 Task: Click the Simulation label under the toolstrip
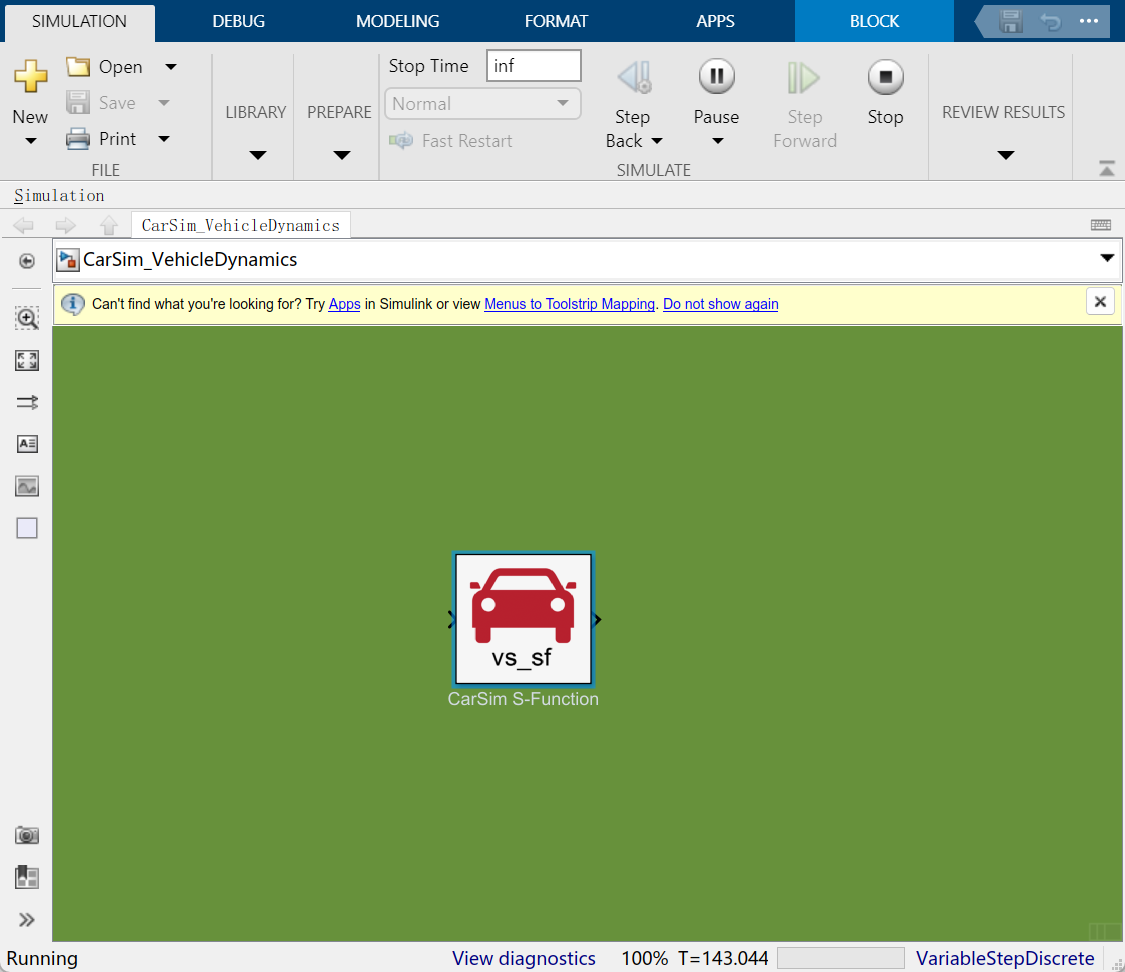click(x=60, y=195)
